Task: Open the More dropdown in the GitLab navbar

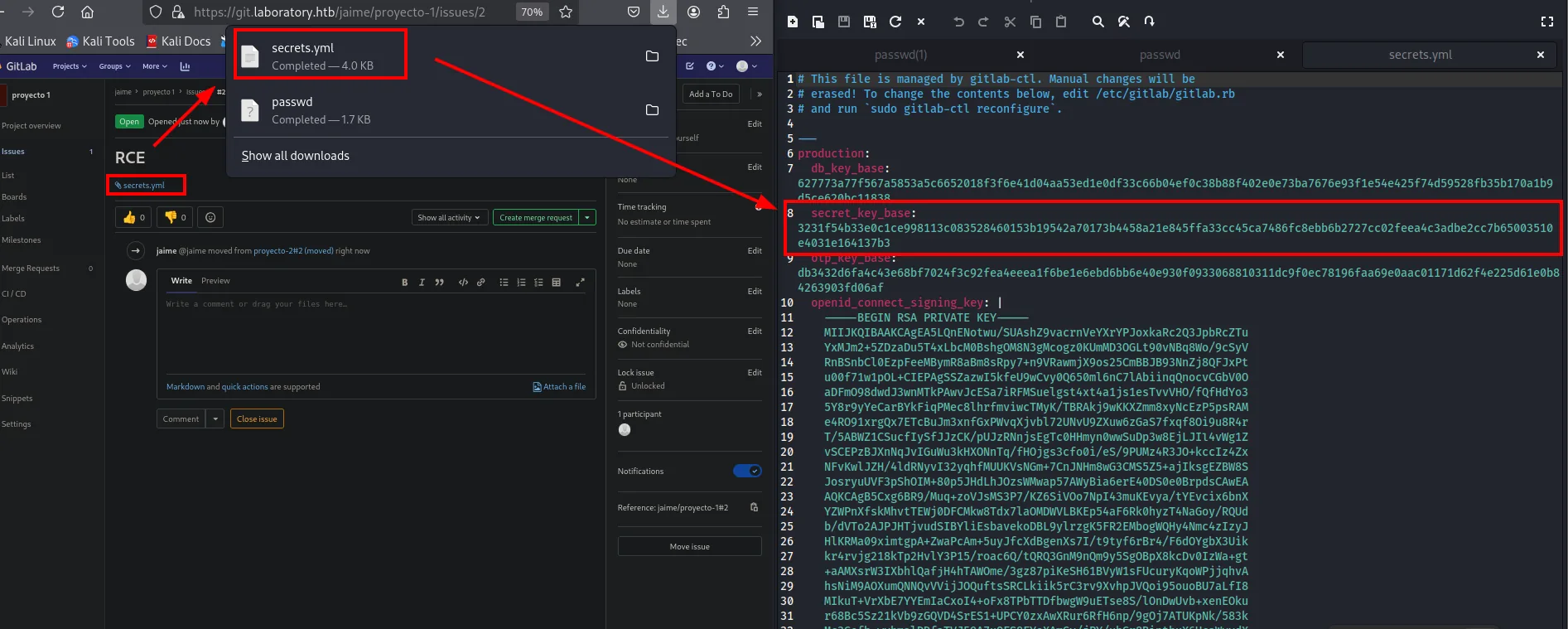Action: tap(154, 66)
